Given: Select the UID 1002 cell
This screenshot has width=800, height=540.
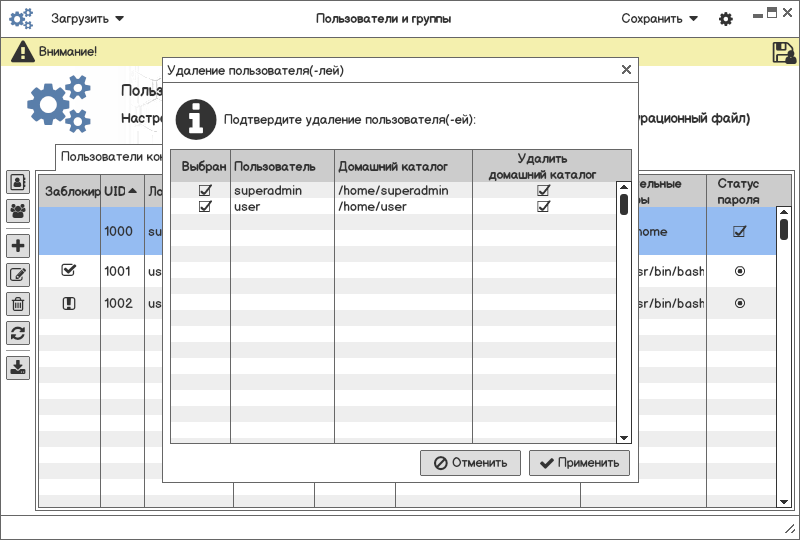Looking at the screenshot, I should 122,303.
